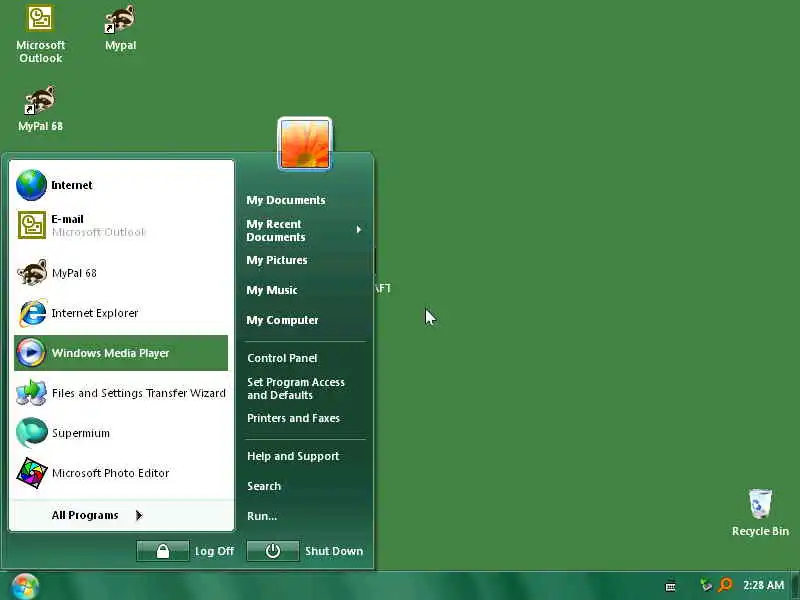Open My Music from Start menu
Image resolution: width=800 pixels, height=600 pixels.
(x=271, y=290)
